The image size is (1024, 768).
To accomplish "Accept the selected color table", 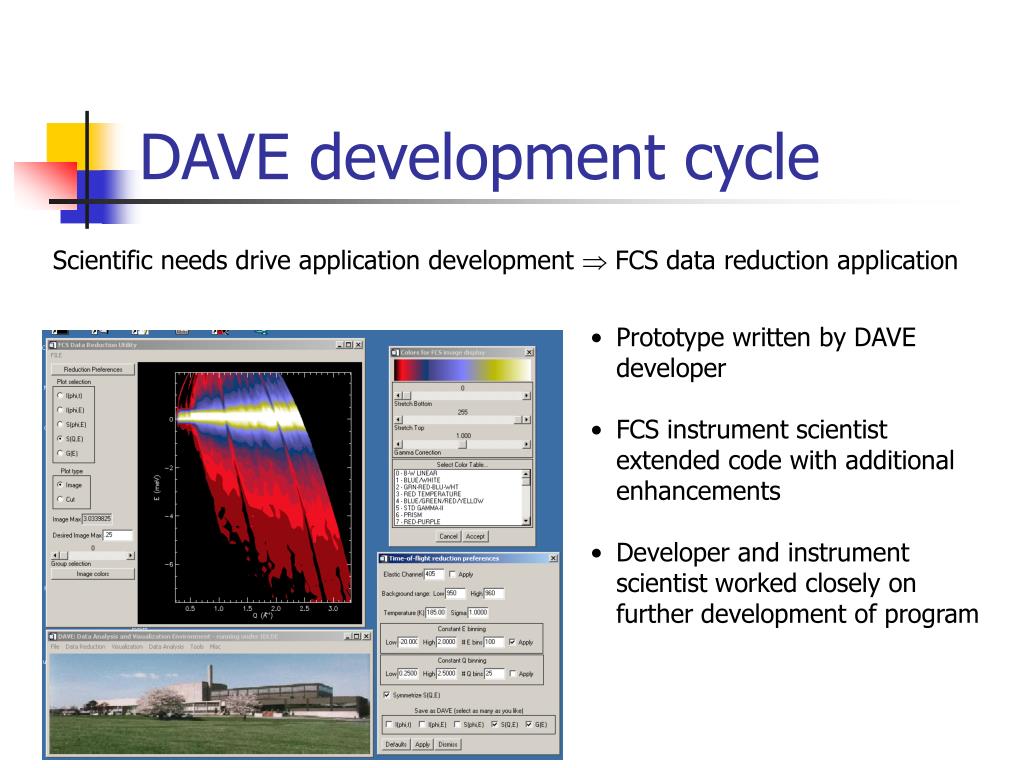I will [x=475, y=536].
